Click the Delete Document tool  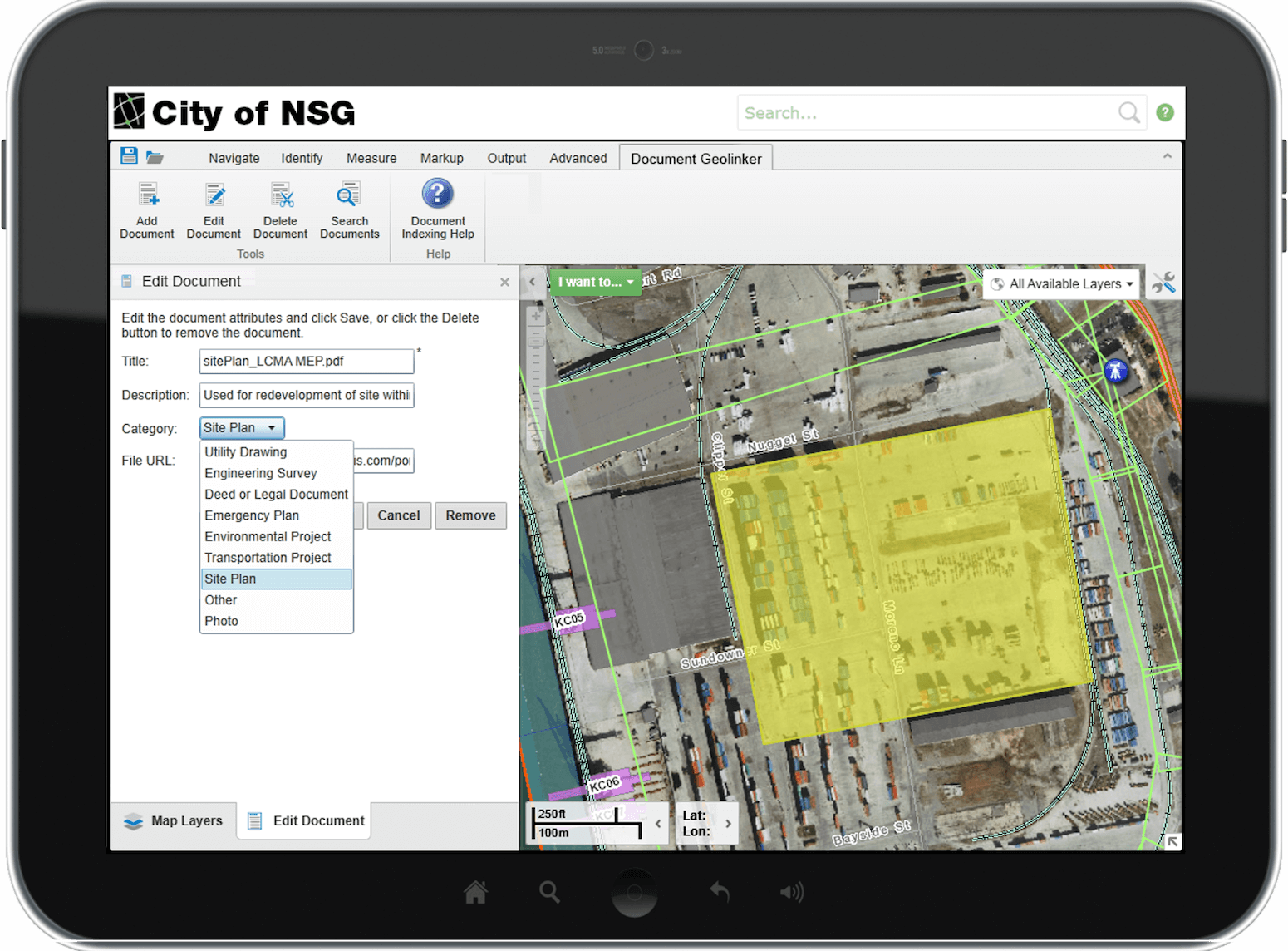coord(280,211)
